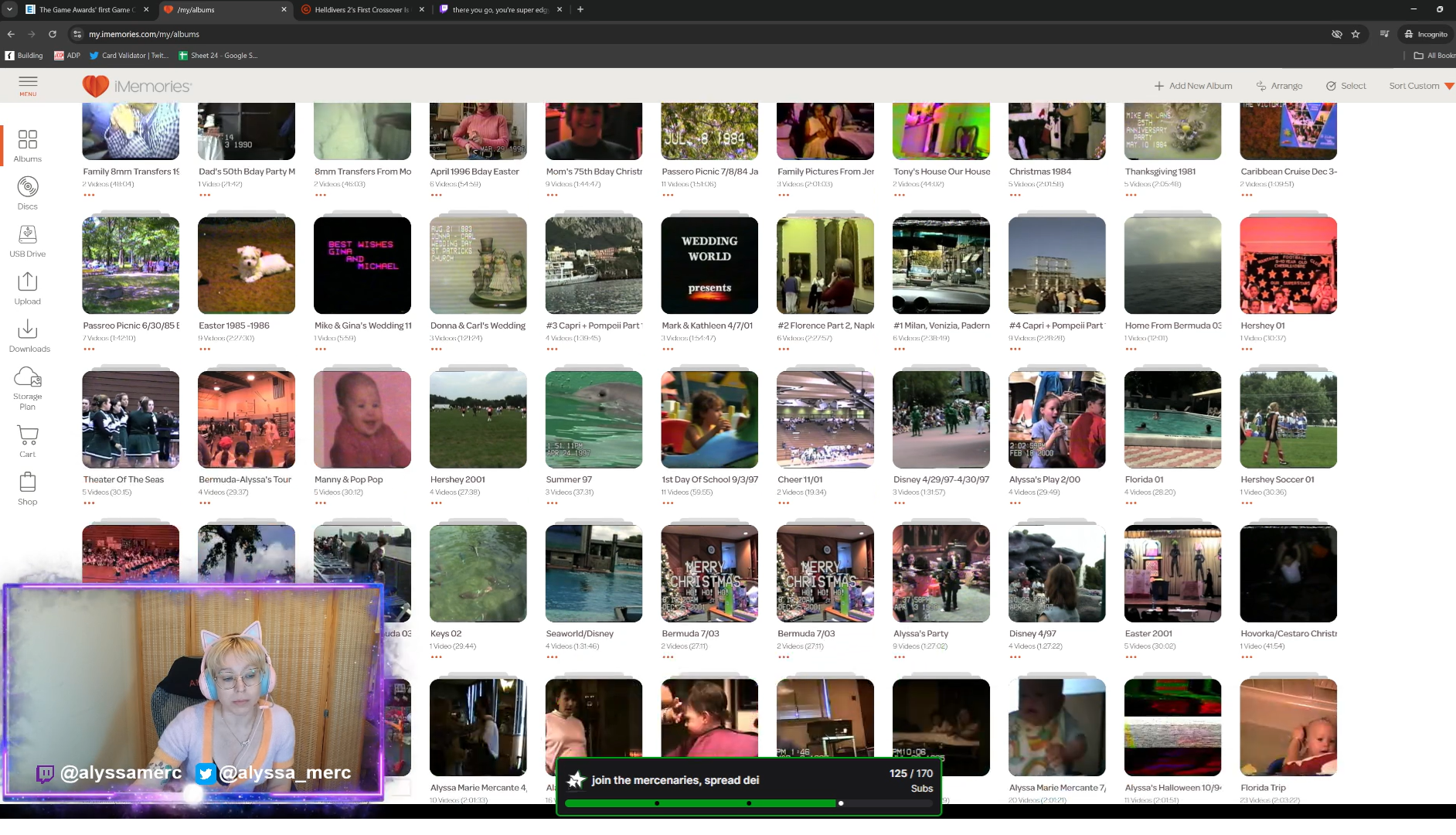Open Albums in the sidebar
1456x835 pixels.
[x=28, y=146]
